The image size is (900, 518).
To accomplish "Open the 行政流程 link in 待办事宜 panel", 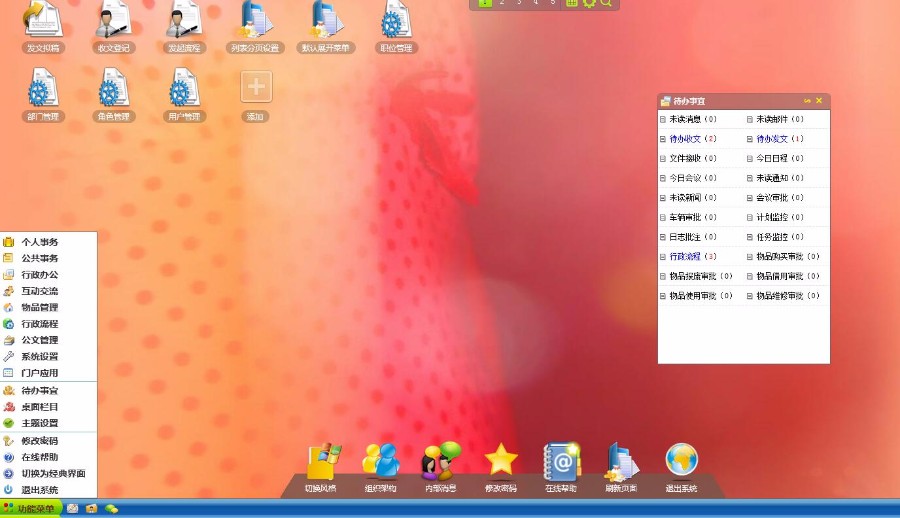I will click(686, 256).
